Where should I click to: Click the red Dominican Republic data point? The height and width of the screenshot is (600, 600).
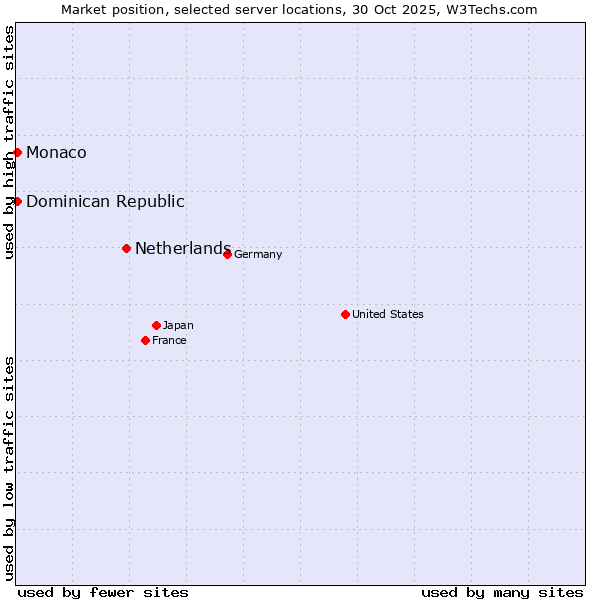[x=18, y=201]
